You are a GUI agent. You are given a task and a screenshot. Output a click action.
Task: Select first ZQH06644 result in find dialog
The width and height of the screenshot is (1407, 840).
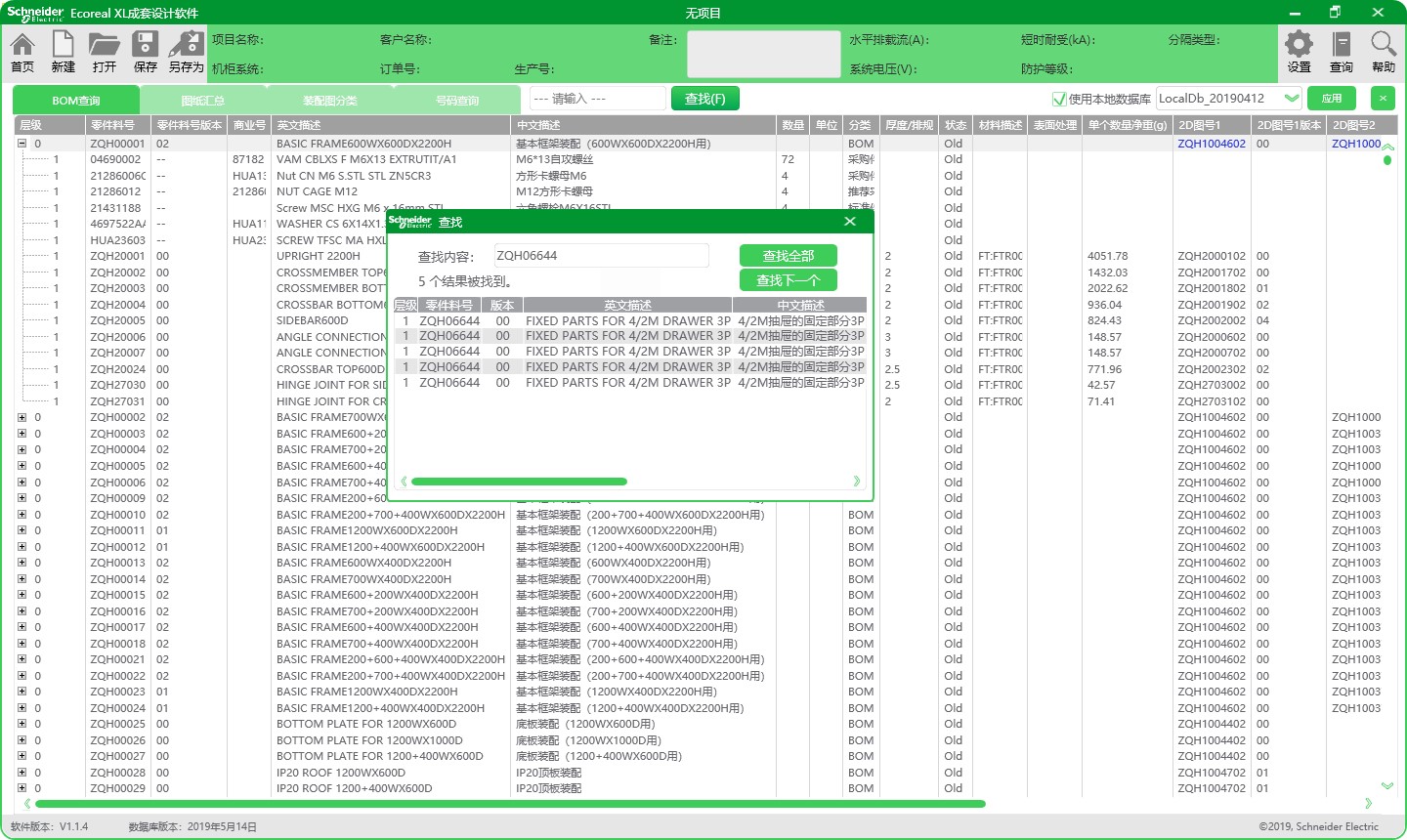pyautogui.click(x=629, y=320)
